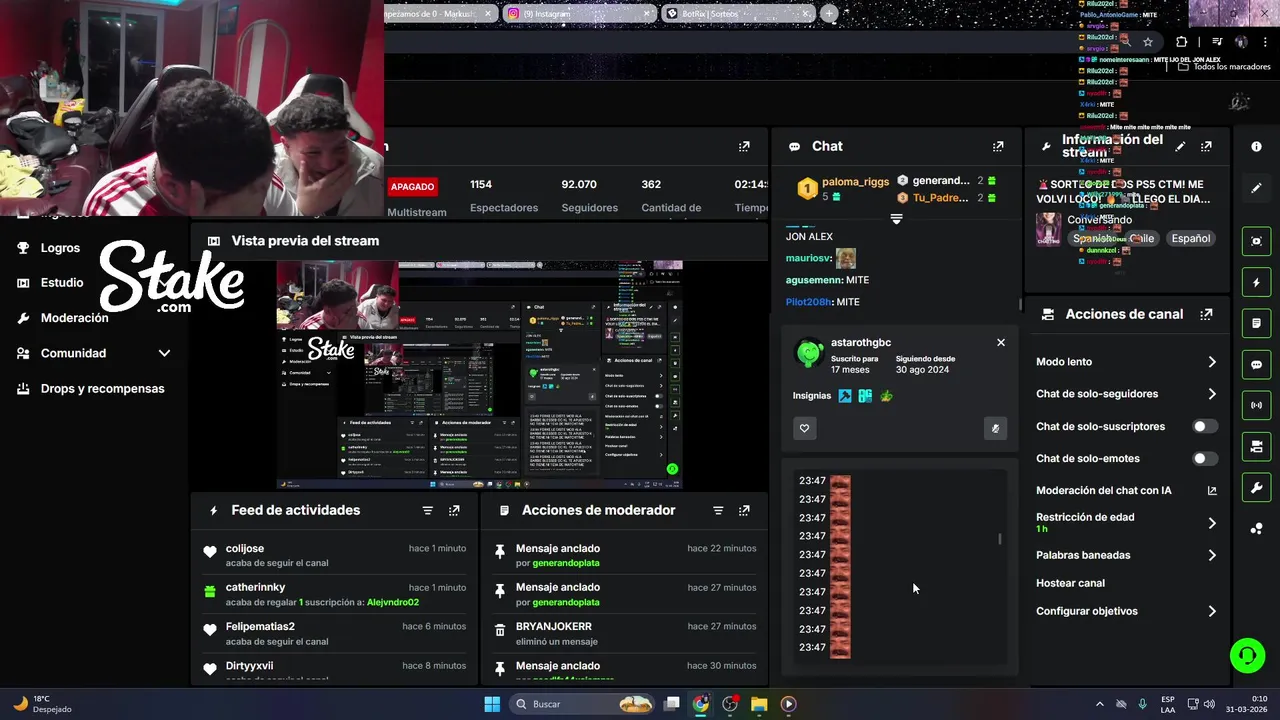This screenshot has height=720, width=1280.
Task: Toggle stream preview widget in right sidebar
Action: tap(1257, 241)
